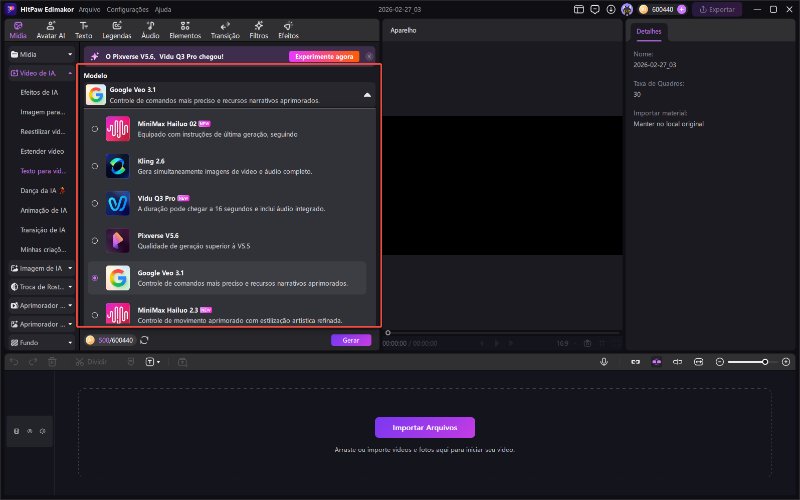Viewport: 800px width, 500px height.
Task: Select the MiniMax Hailuo 2.3 radio button
Action: (95, 315)
